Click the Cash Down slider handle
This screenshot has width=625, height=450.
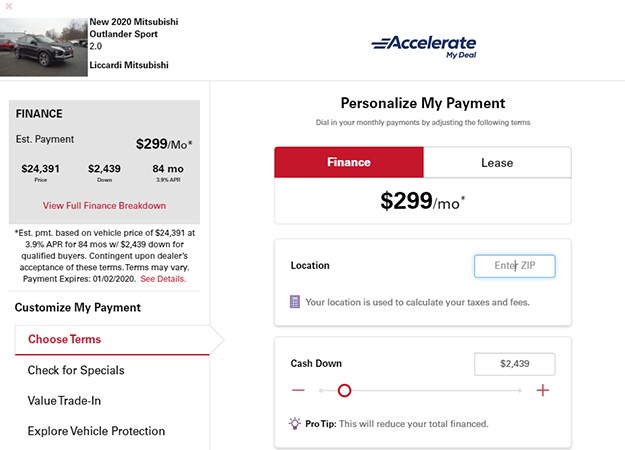coord(344,391)
